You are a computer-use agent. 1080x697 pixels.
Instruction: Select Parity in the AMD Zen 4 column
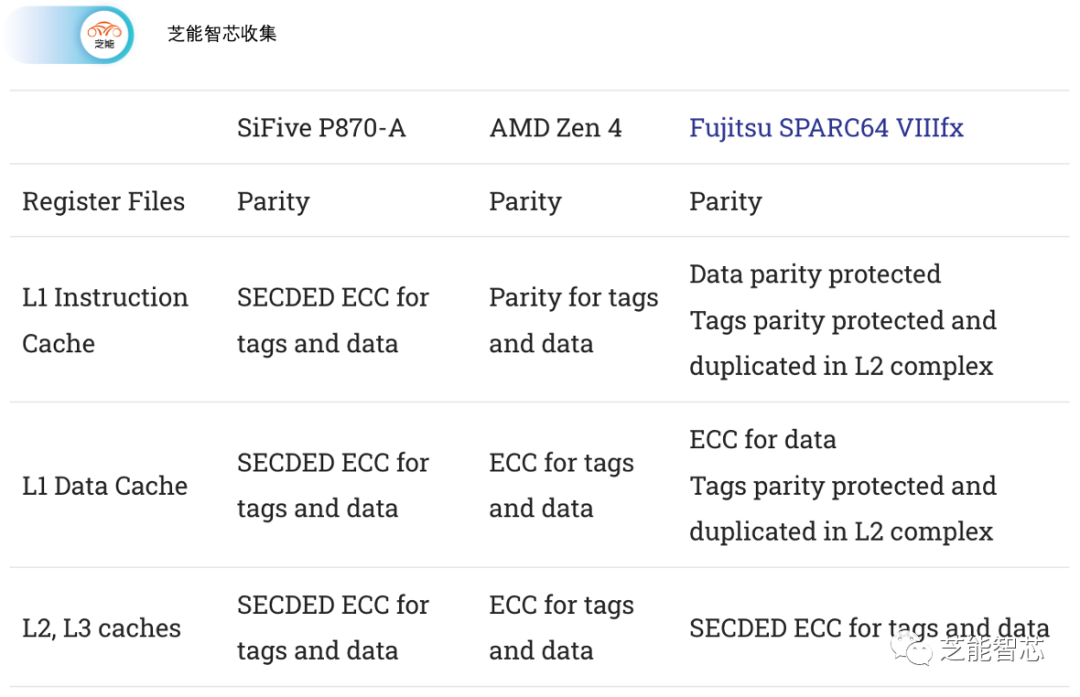pyautogui.click(x=525, y=201)
